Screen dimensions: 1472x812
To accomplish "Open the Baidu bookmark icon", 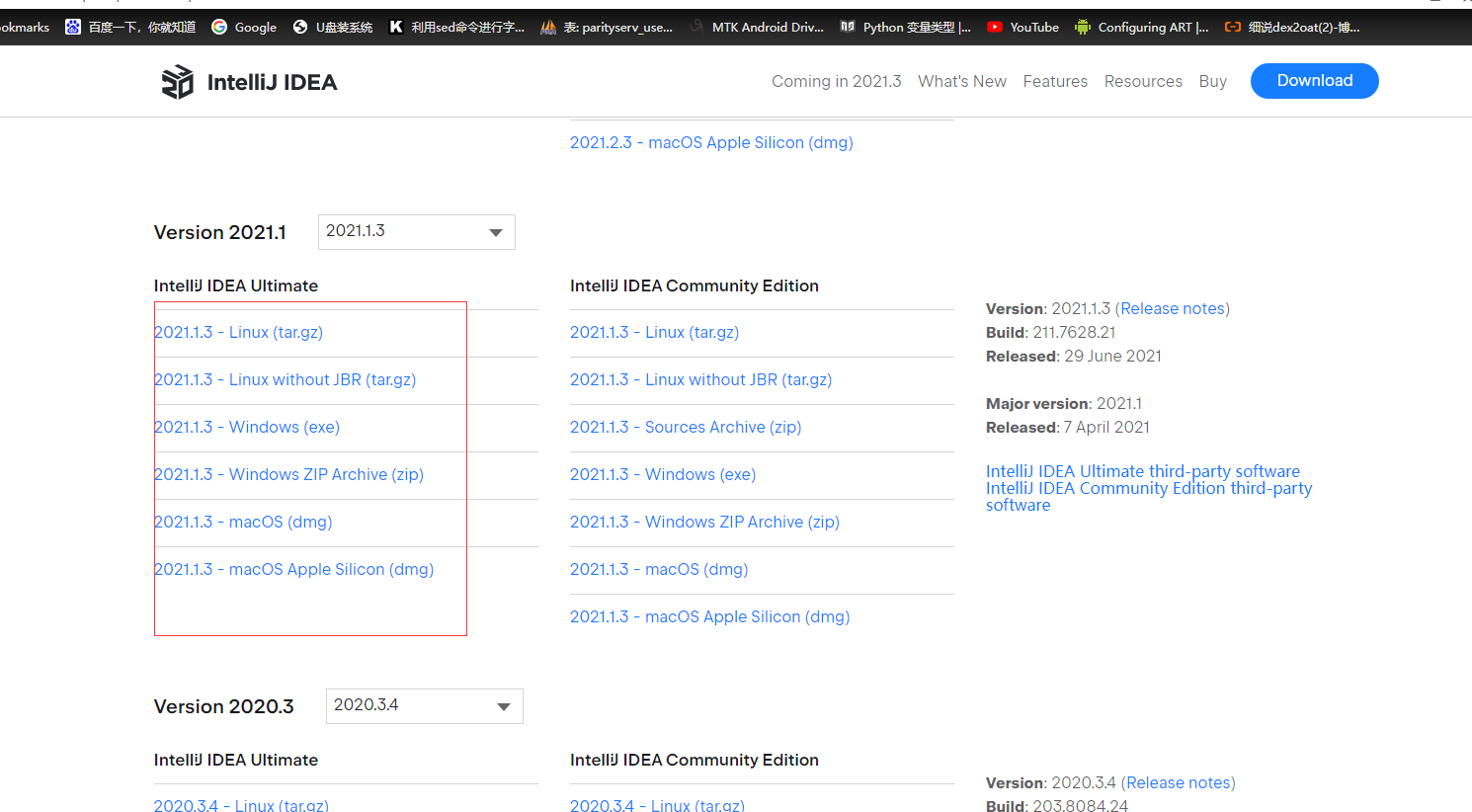I will pyautogui.click(x=73, y=27).
